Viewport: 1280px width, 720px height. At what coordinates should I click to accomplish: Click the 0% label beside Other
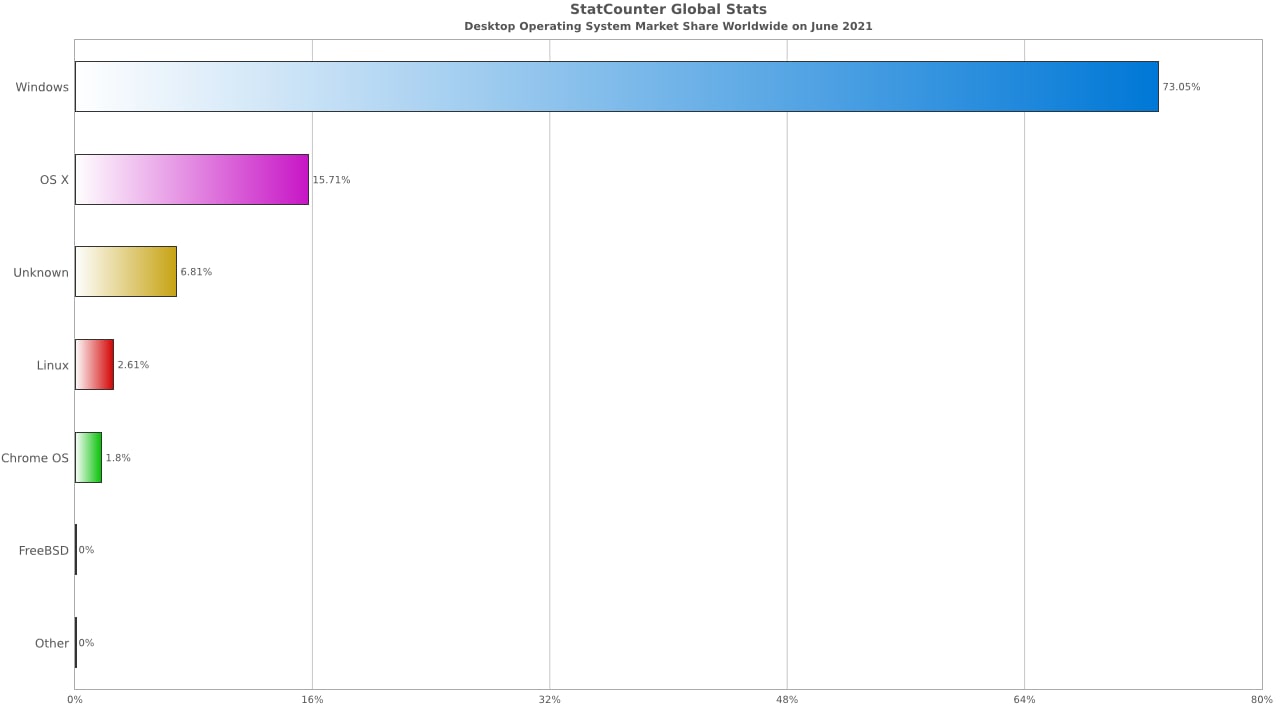click(x=86, y=643)
